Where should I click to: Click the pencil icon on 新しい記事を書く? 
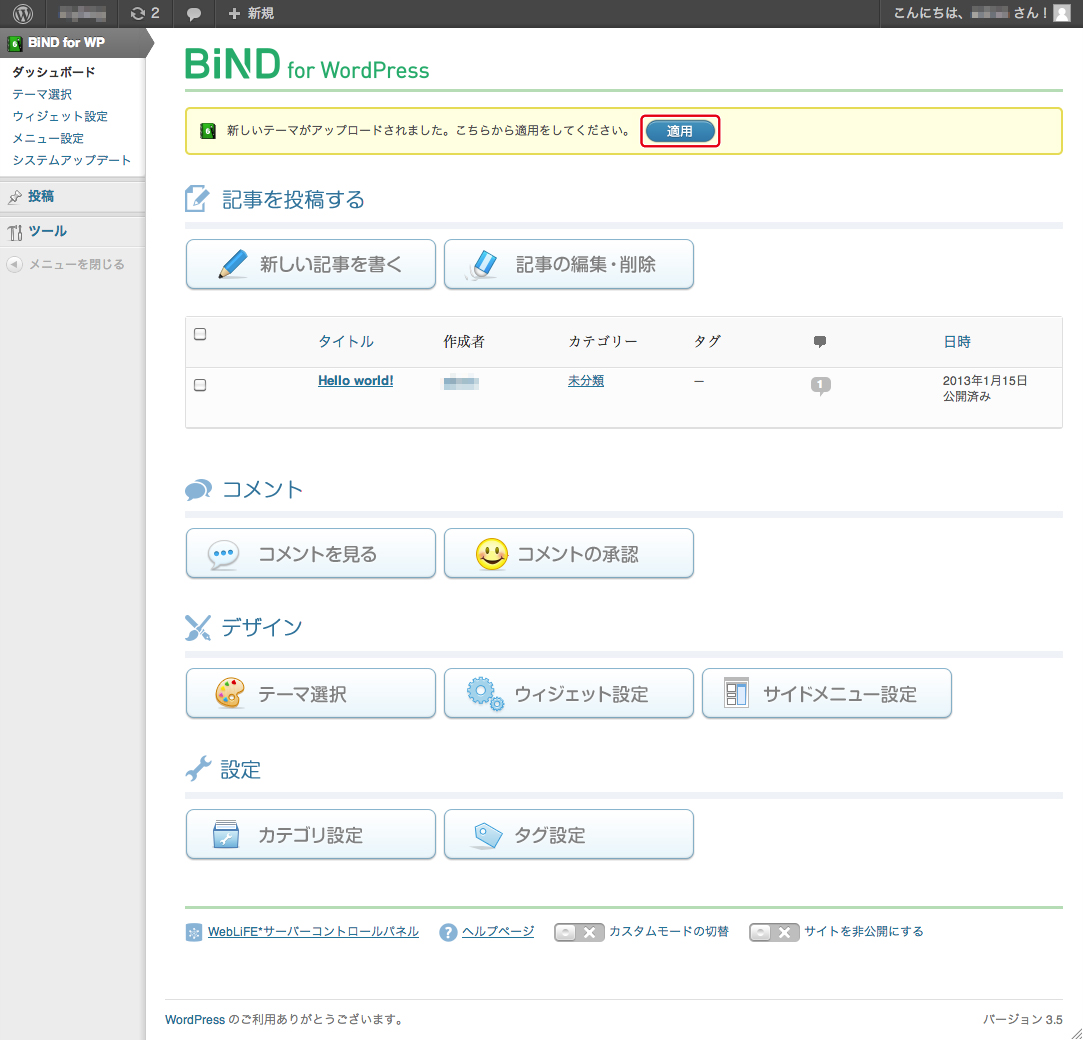click(233, 264)
